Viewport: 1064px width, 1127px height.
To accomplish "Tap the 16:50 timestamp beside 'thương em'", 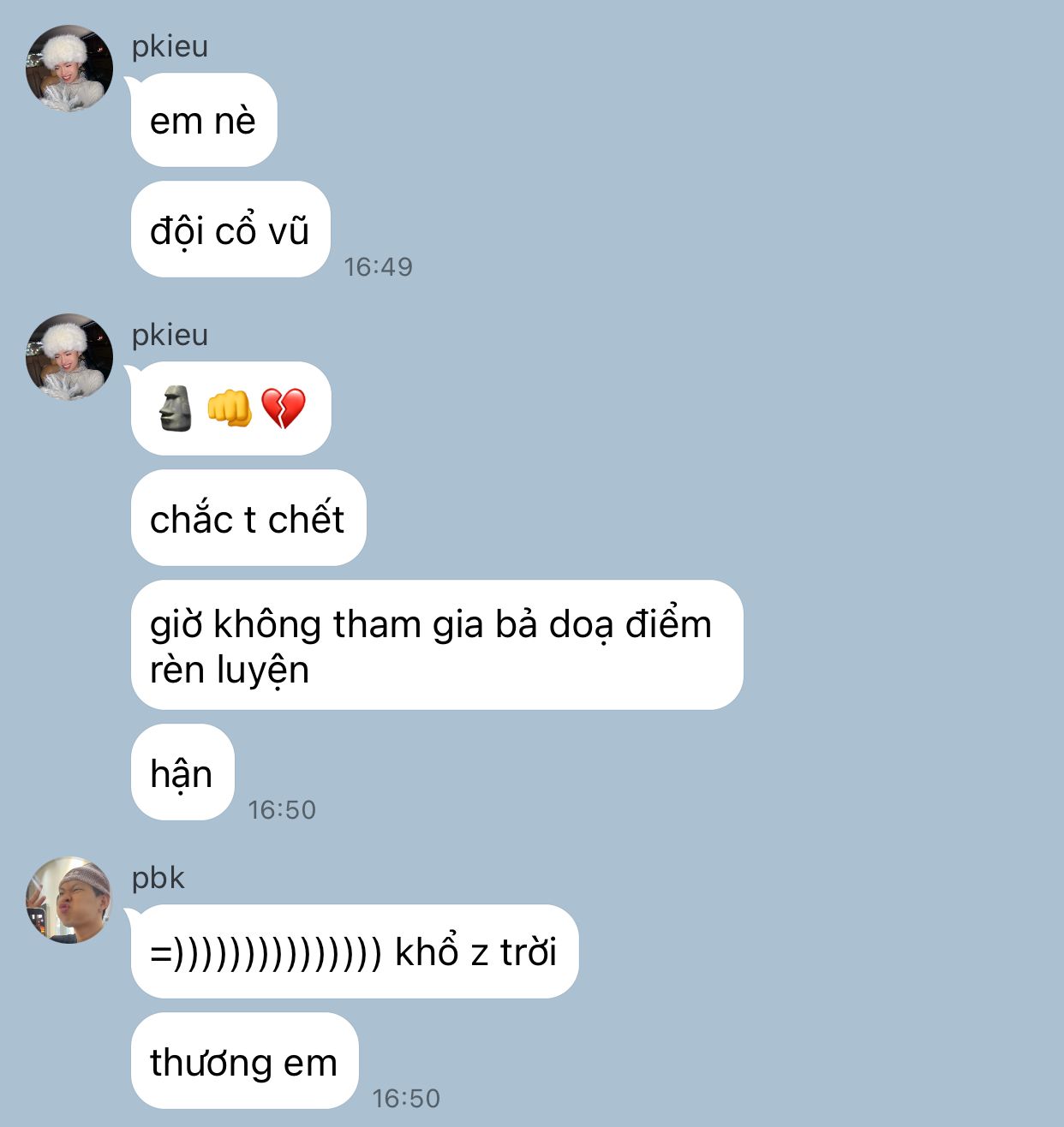I will pos(406,1099).
